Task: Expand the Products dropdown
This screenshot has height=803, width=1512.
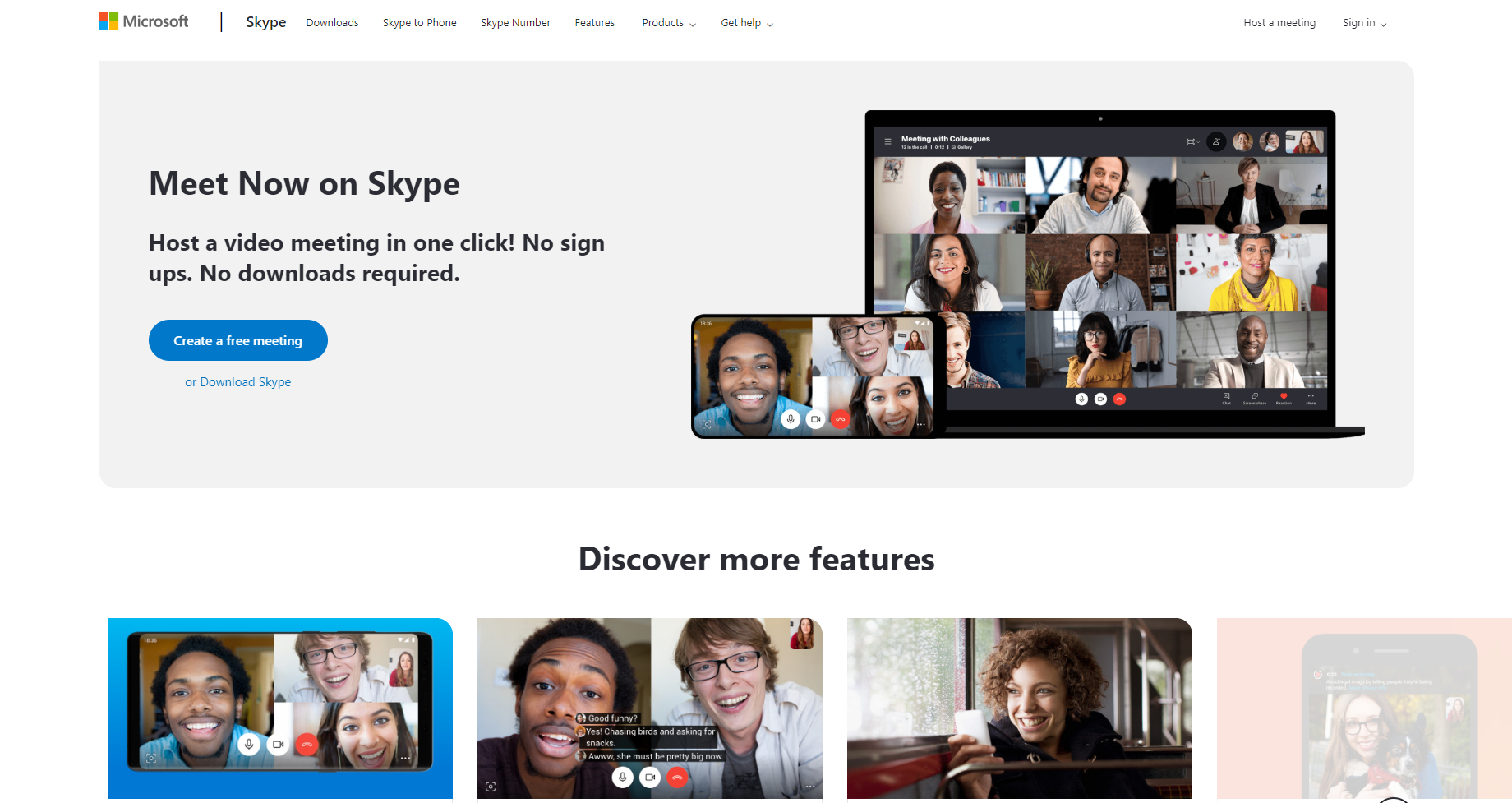Action: coord(669,23)
